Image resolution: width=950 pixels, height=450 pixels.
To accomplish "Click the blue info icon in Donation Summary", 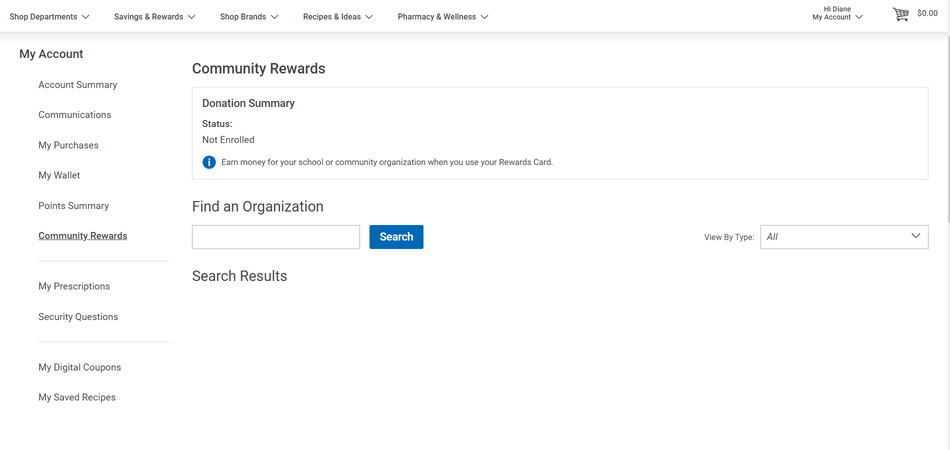I will (x=209, y=162).
